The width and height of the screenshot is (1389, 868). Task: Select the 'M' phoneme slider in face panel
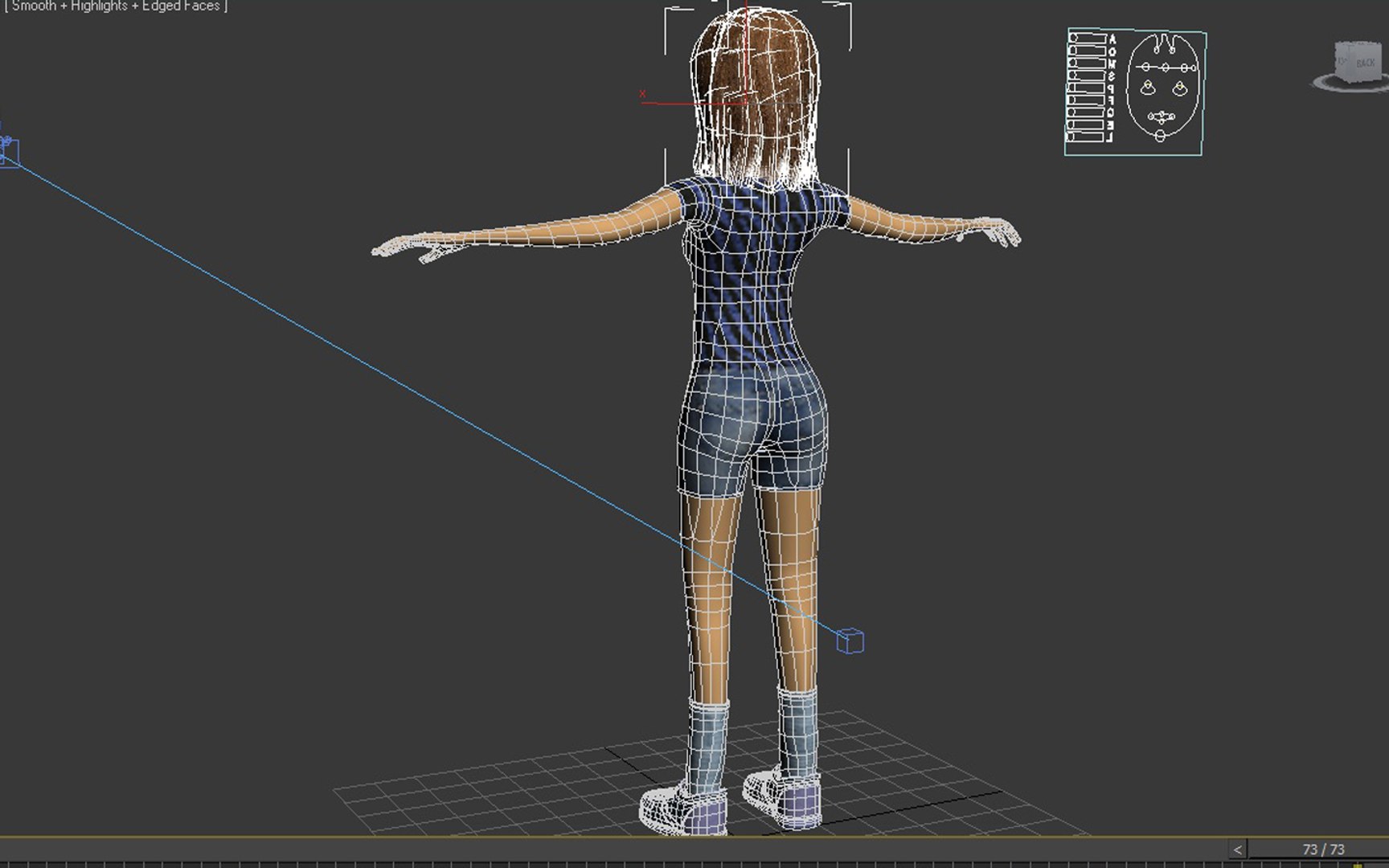click(1088, 63)
